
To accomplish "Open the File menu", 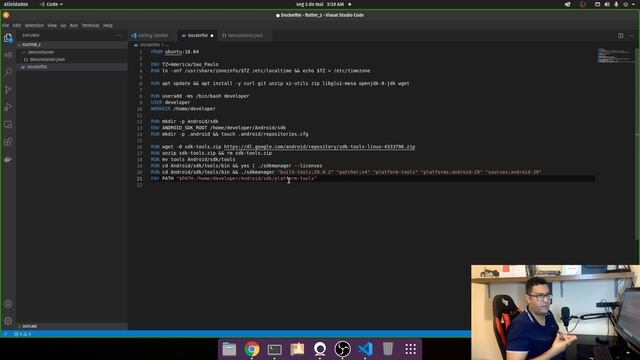I will click(5, 25).
